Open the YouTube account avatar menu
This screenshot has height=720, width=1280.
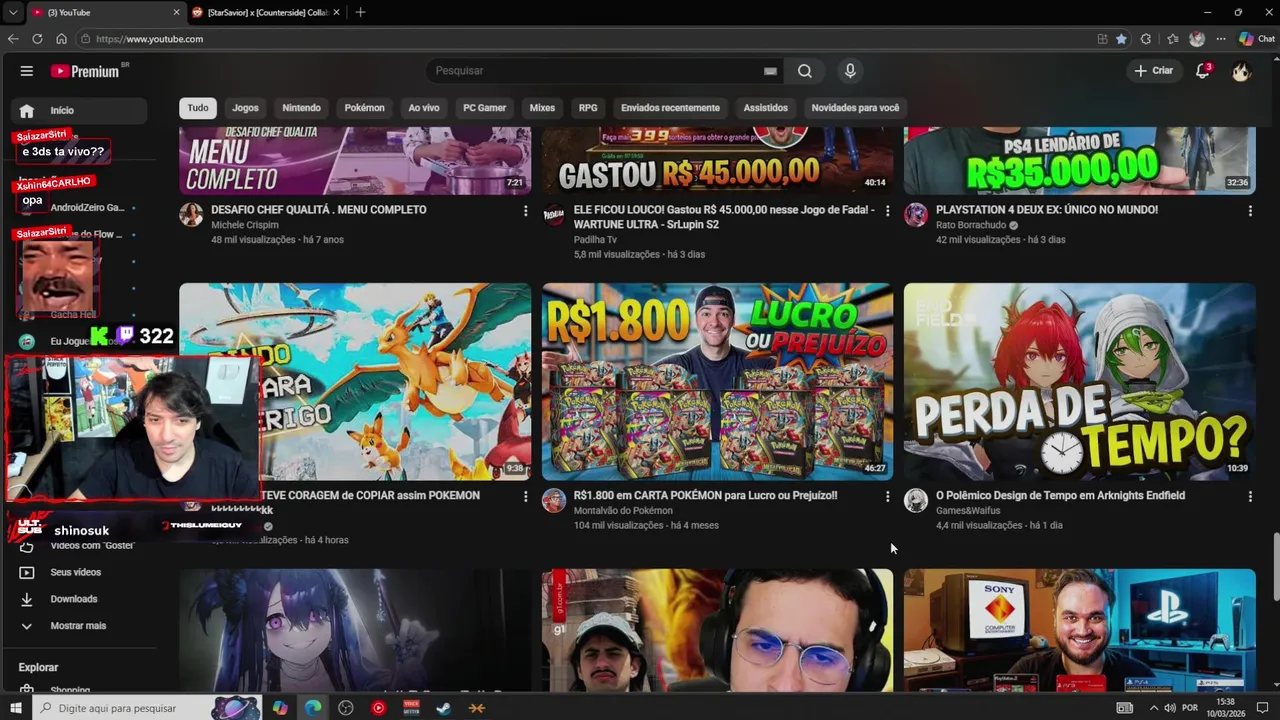coord(1241,71)
